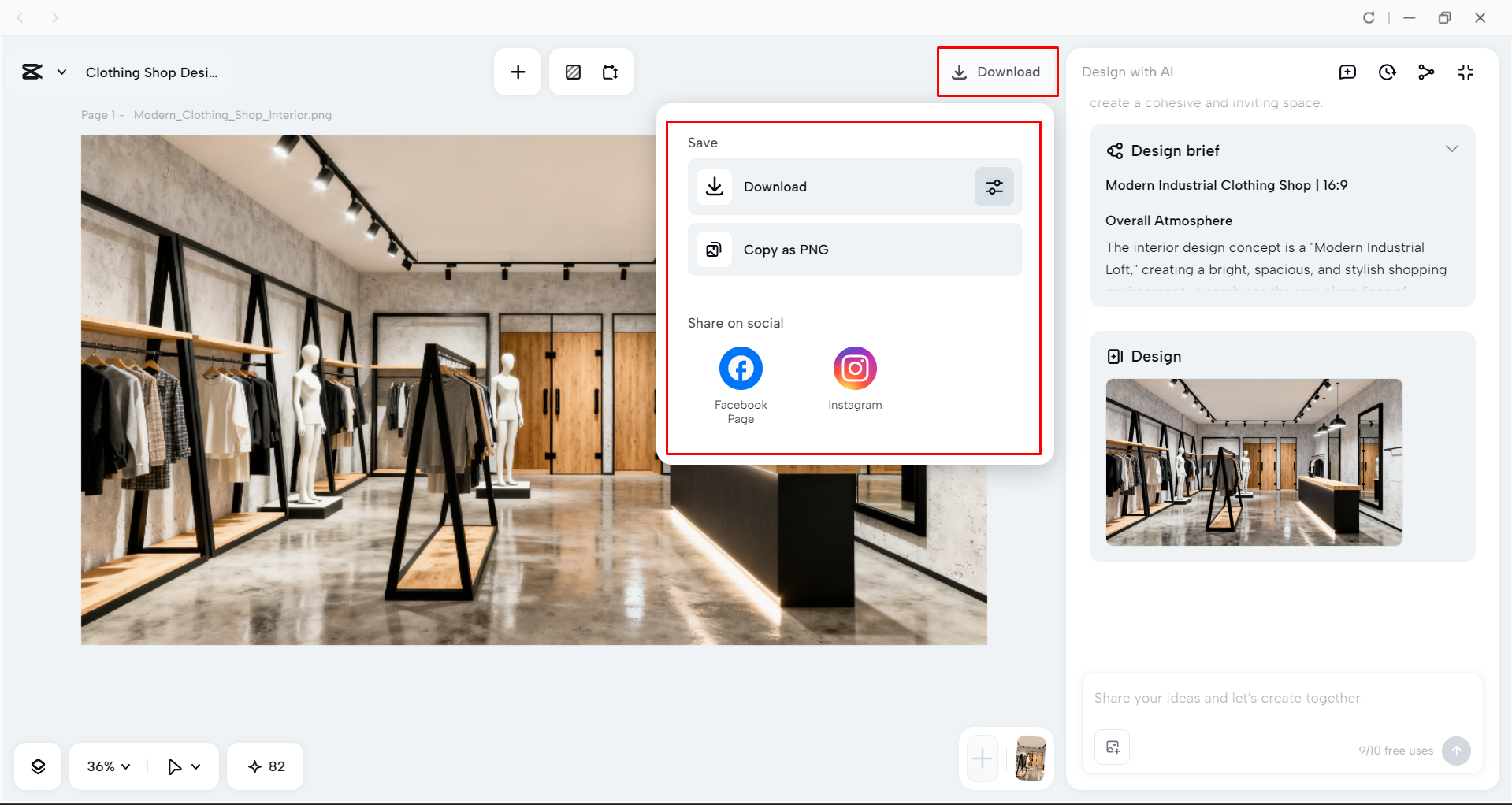
Task: Click the Design section icon
Action: tap(1115, 356)
